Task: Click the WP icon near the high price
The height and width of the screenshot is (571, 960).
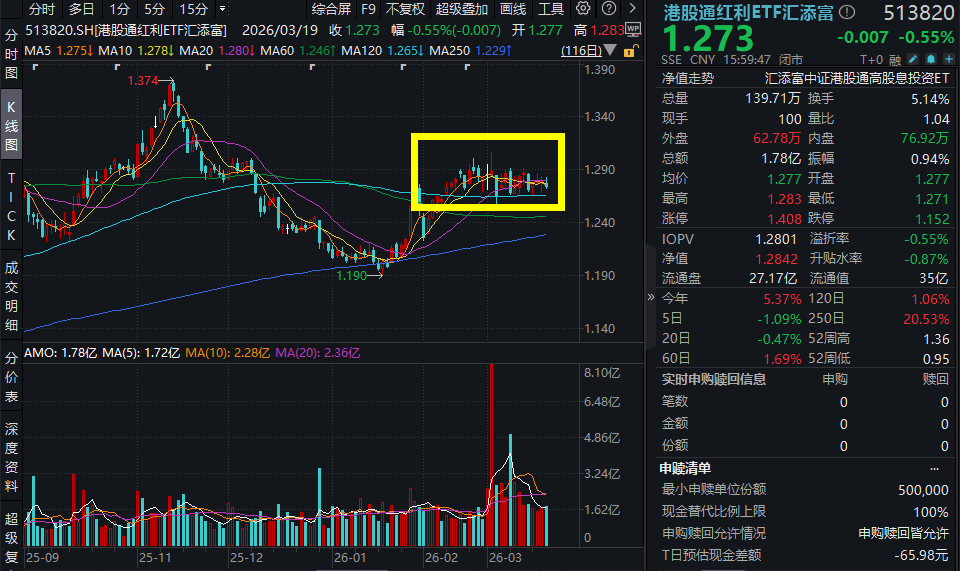Action: (635, 29)
